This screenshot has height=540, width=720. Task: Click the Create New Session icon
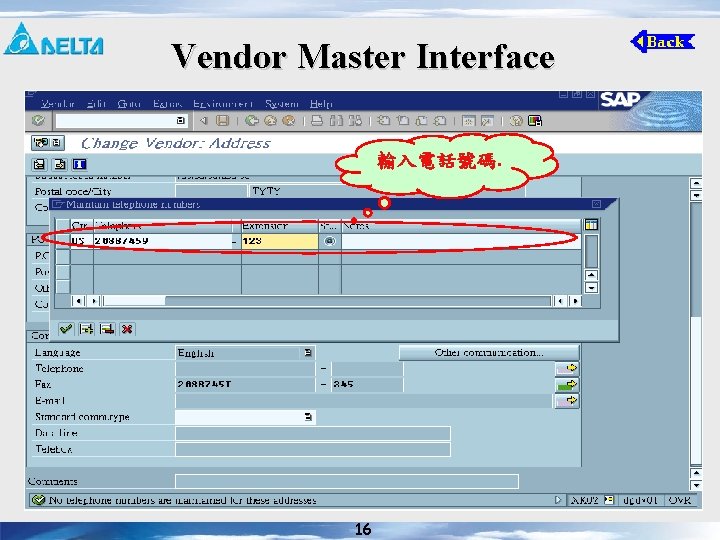[468, 121]
